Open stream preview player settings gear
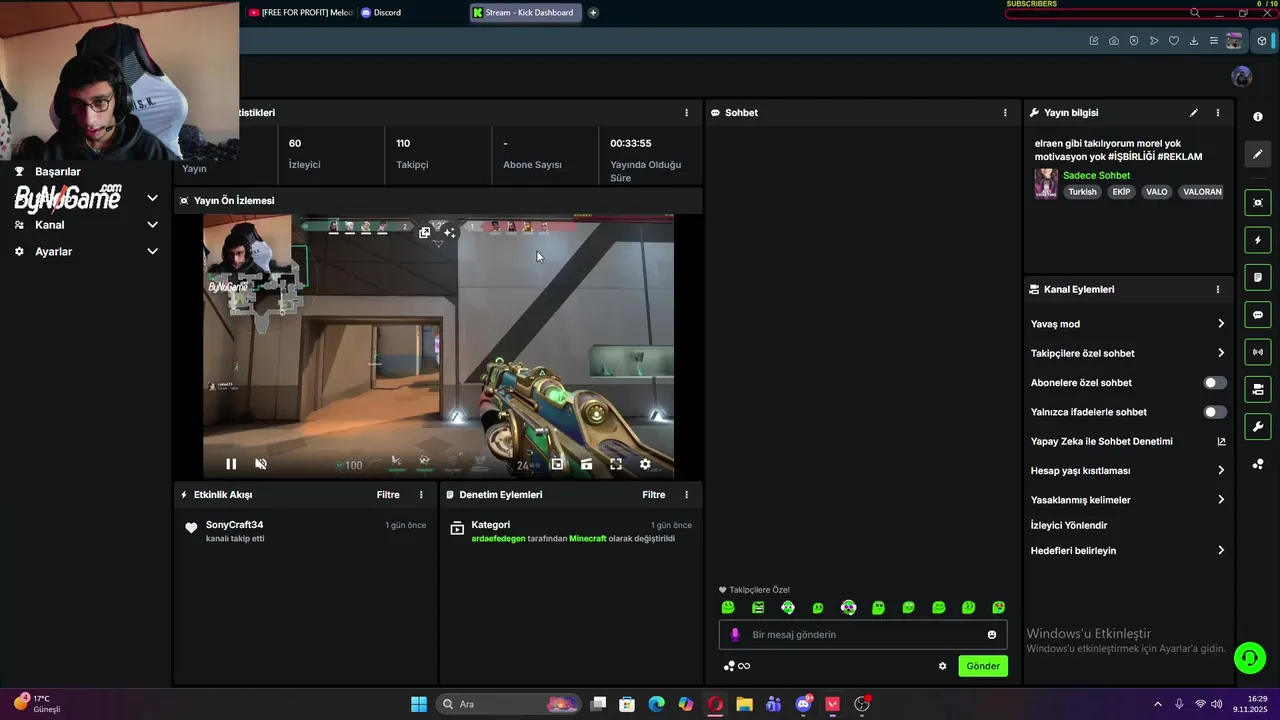 point(645,464)
